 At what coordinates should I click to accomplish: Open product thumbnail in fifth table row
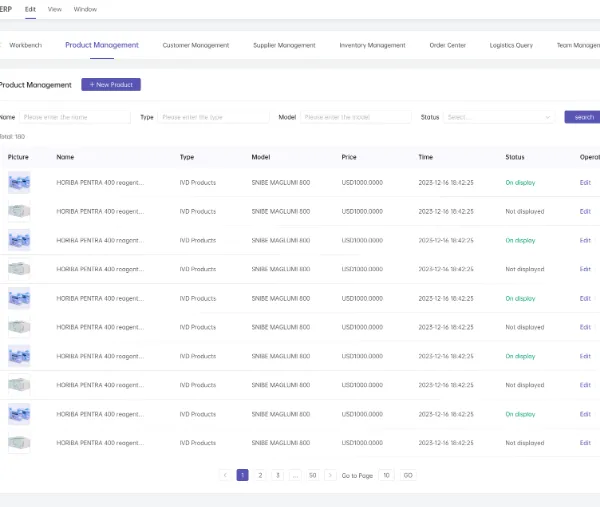(19, 298)
